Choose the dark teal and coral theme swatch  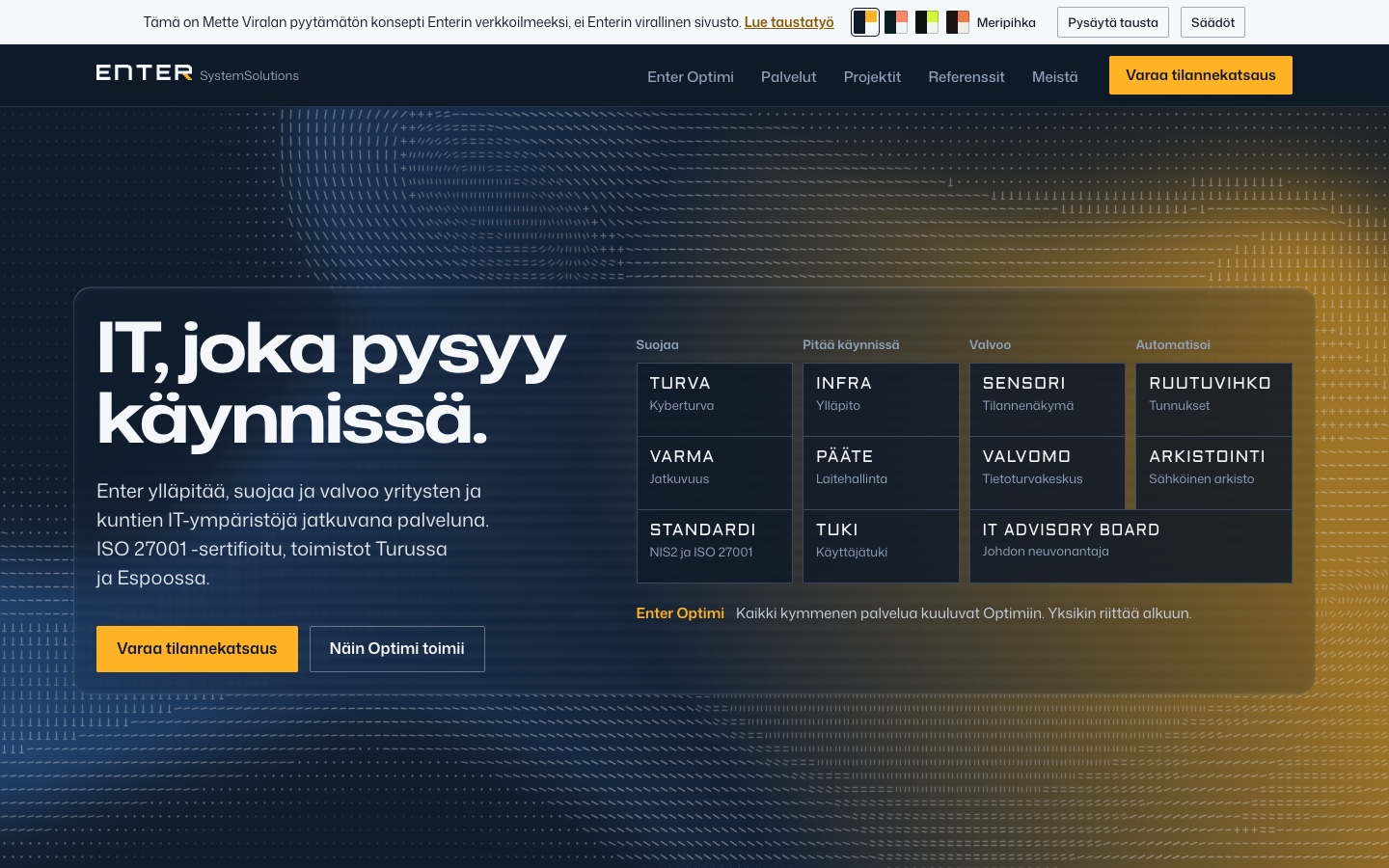pos(896,22)
